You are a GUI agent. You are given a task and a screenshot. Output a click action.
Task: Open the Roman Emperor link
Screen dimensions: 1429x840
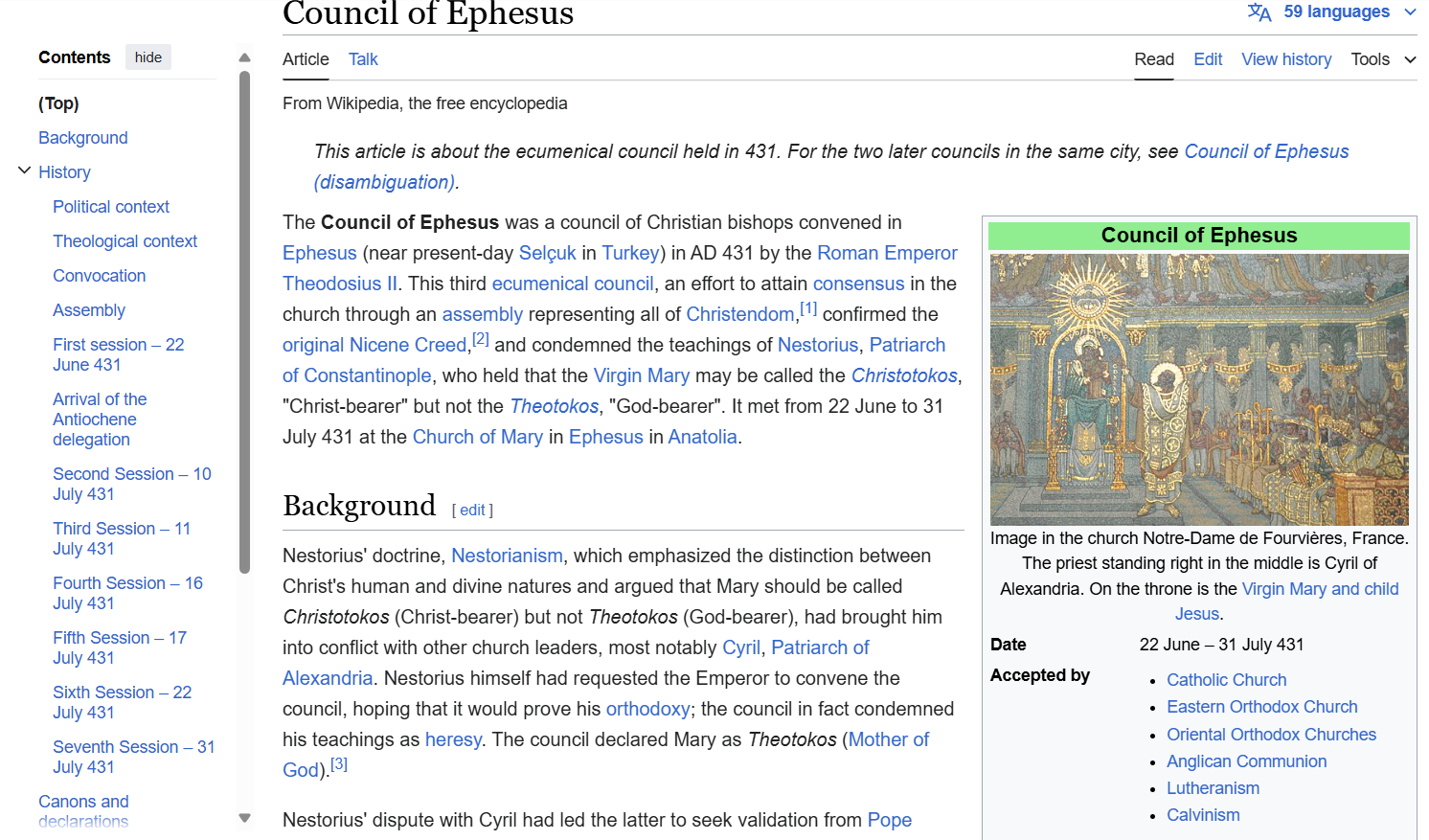pyautogui.click(x=887, y=253)
